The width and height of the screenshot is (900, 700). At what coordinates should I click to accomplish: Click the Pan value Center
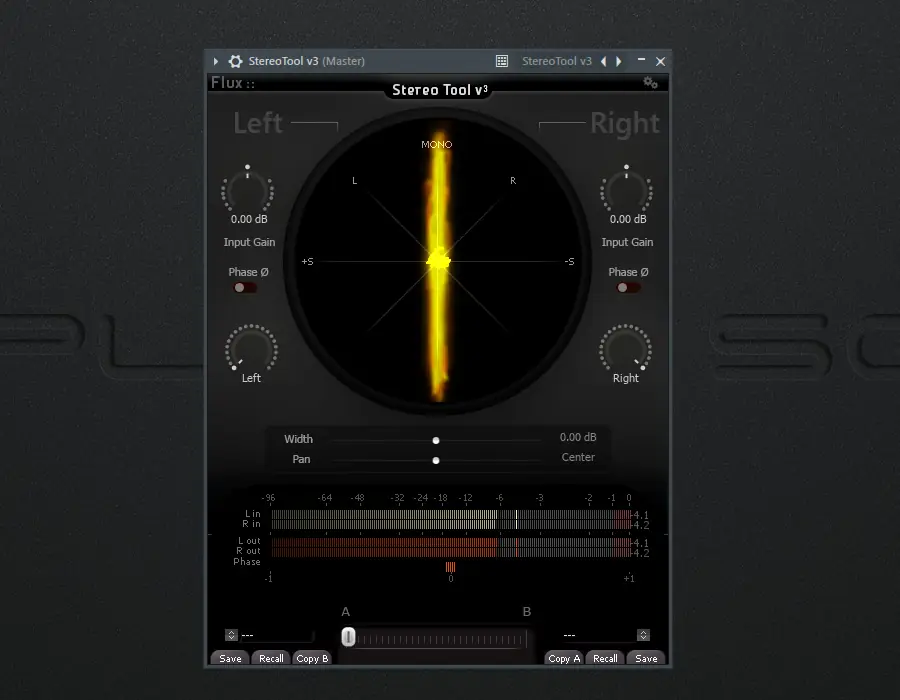coord(578,457)
